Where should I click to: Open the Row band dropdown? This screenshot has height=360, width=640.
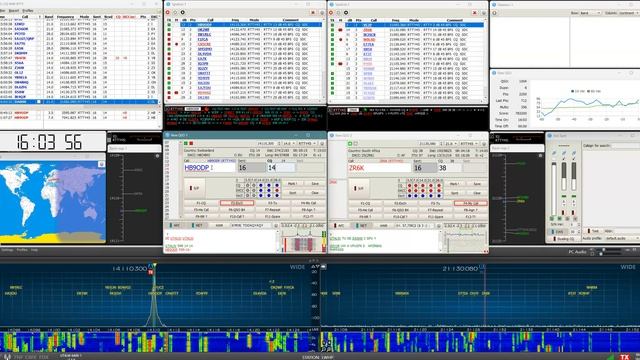(x=591, y=13)
